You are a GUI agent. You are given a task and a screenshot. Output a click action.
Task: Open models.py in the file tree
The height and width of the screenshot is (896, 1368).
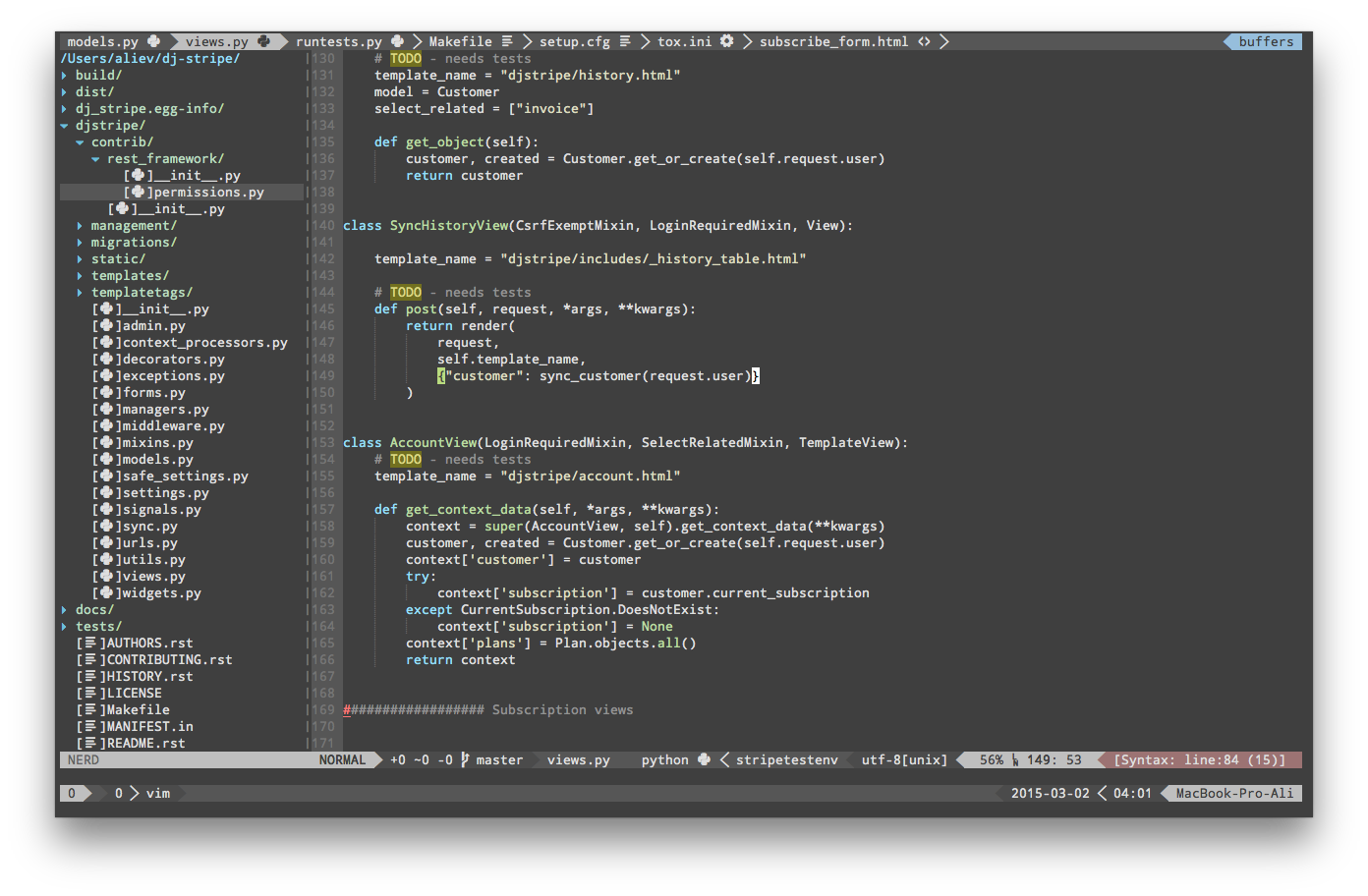click(158, 459)
